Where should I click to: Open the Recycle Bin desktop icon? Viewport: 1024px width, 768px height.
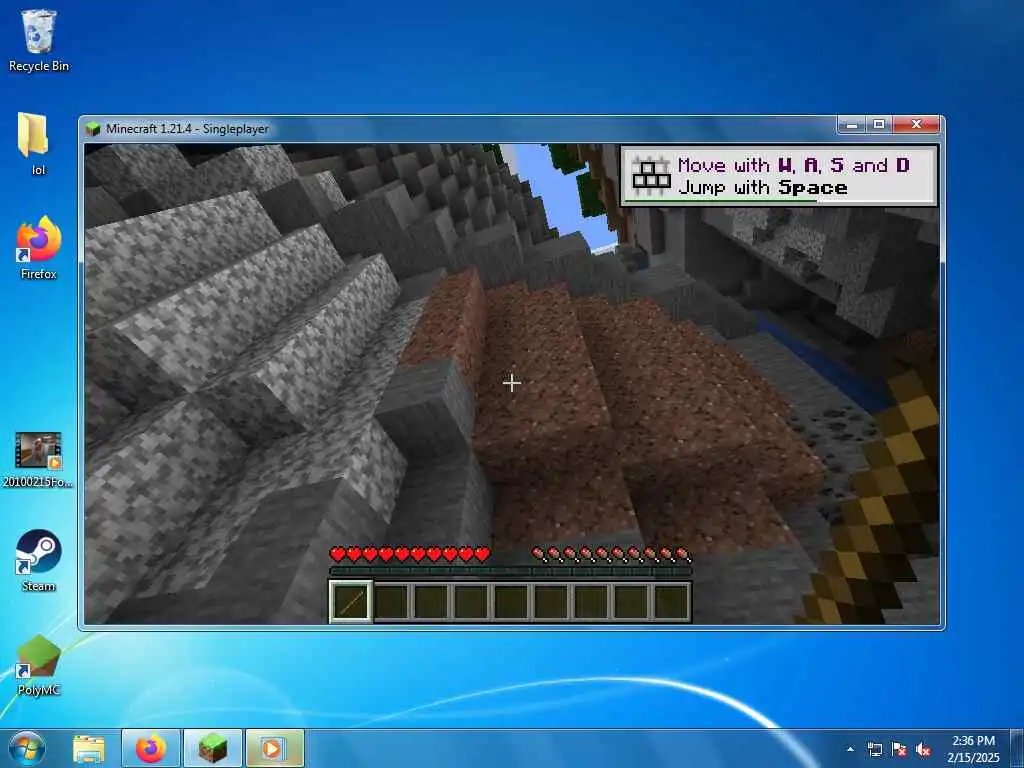pos(39,40)
